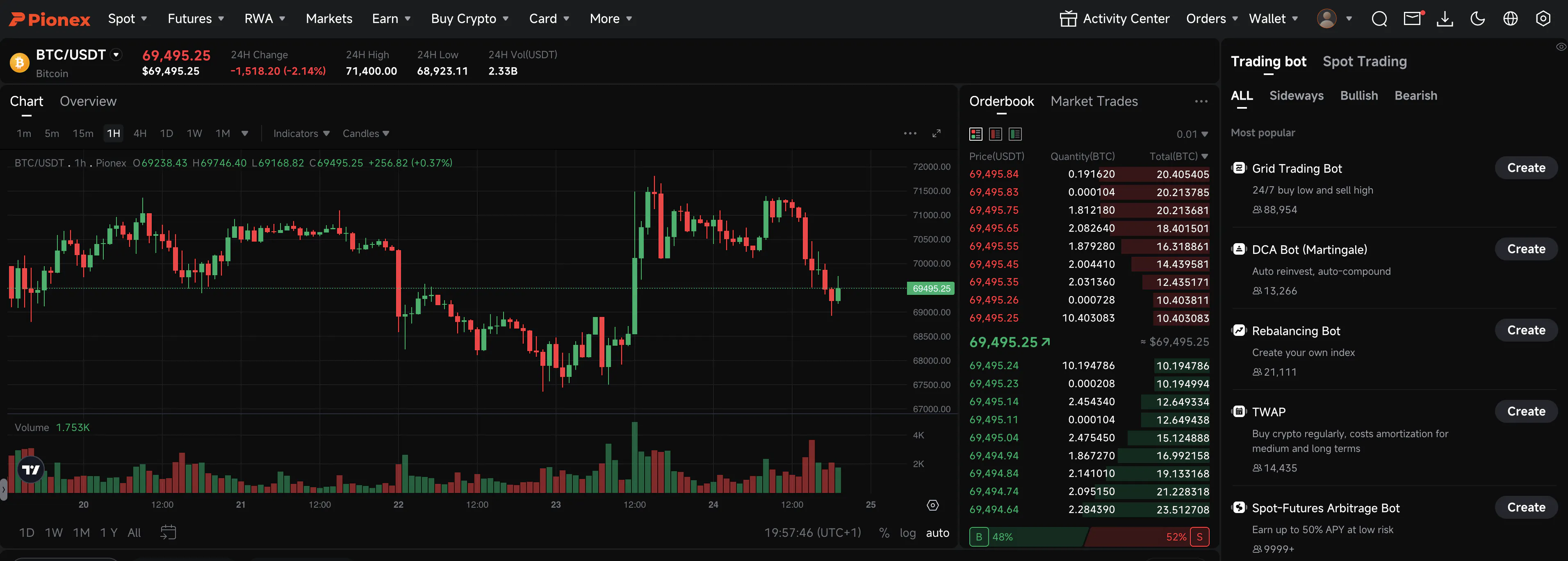Select the Spot Trading tab
Screen dimensions: 1568x561
1365,62
